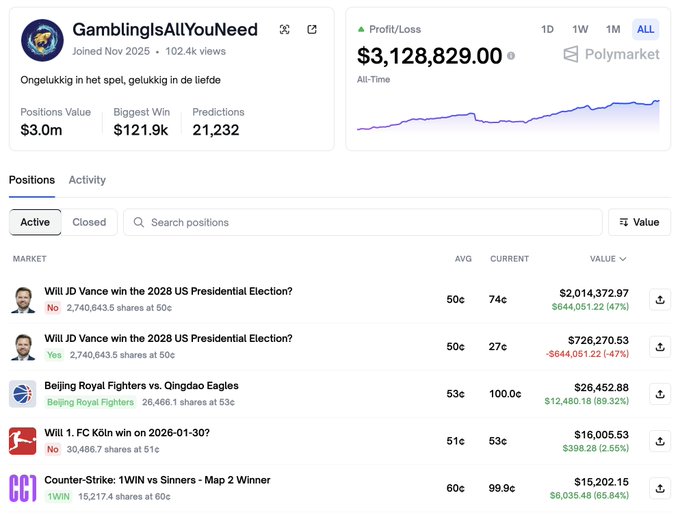Switch to the Closed positions filter
680x517 pixels.
tap(89, 222)
